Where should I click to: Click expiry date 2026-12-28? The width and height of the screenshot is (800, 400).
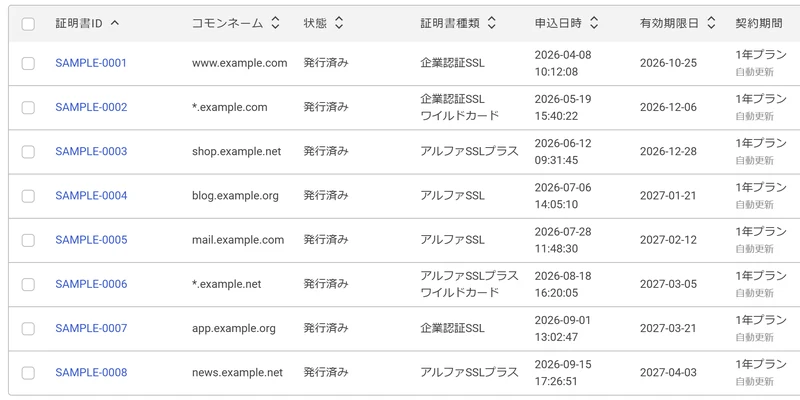pos(668,152)
